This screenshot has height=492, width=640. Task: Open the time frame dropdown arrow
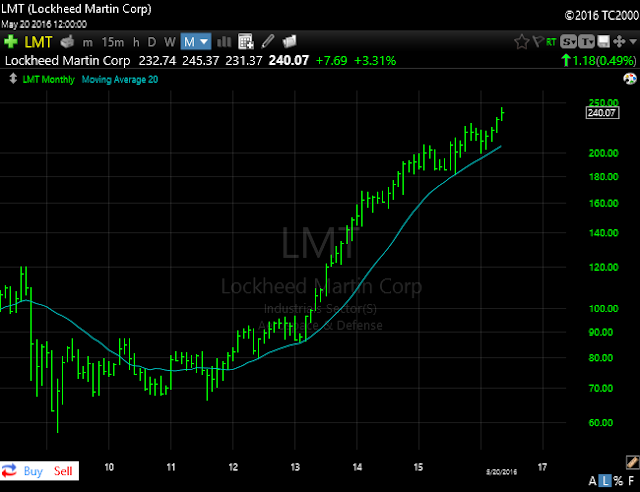[204, 42]
